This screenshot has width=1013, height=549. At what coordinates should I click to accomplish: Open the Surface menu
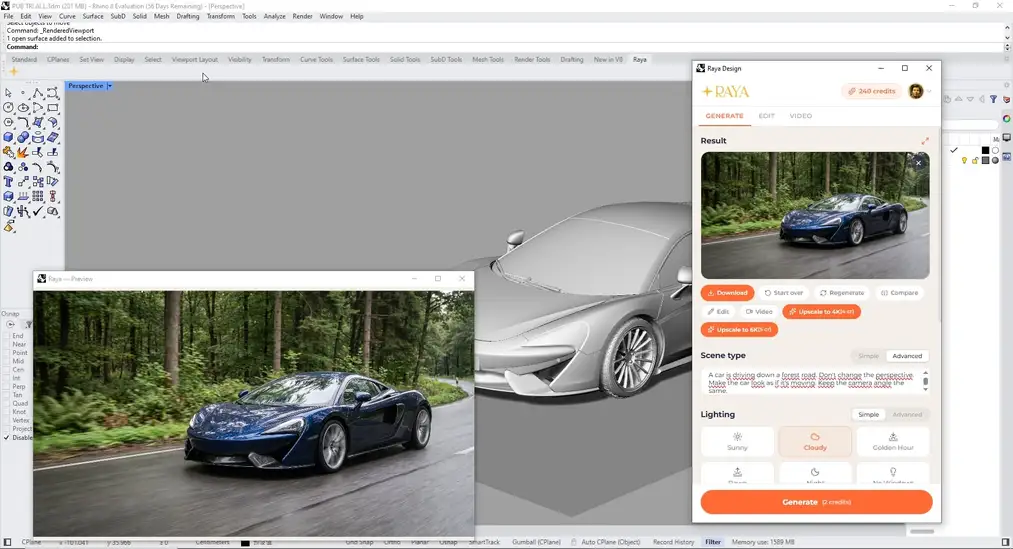pyautogui.click(x=93, y=16)
